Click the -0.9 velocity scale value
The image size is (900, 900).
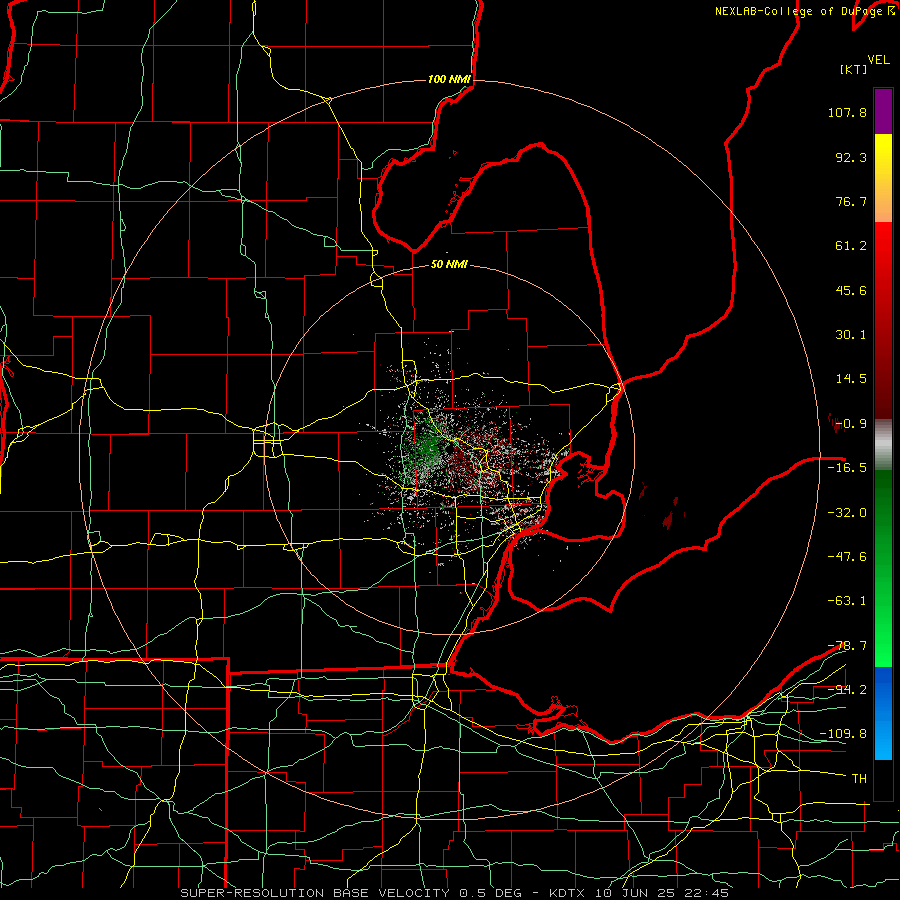click(x=851, y=424)
